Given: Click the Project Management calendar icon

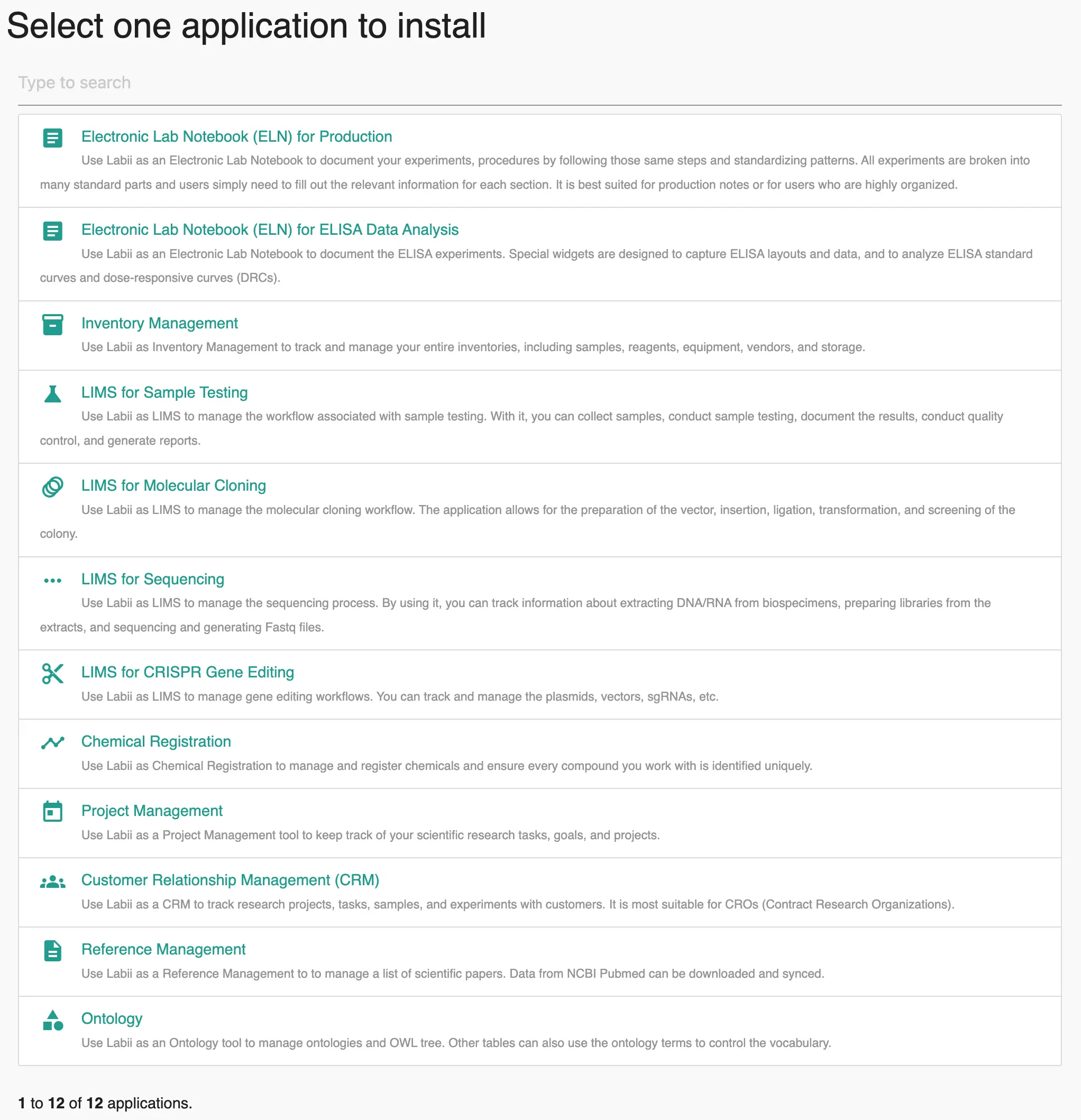Looking at the screenshot, I should 52,811.
